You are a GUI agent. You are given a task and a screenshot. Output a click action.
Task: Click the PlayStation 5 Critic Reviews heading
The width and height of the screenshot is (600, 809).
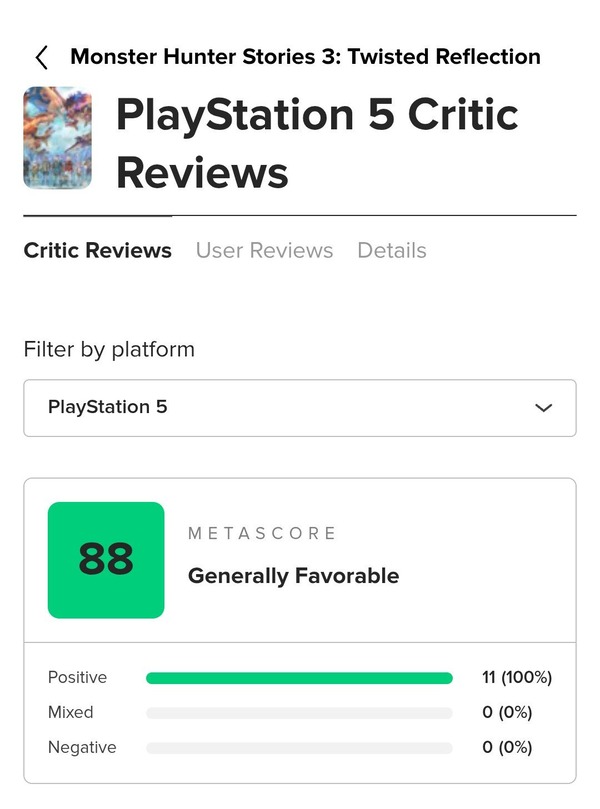pos(317,143)
